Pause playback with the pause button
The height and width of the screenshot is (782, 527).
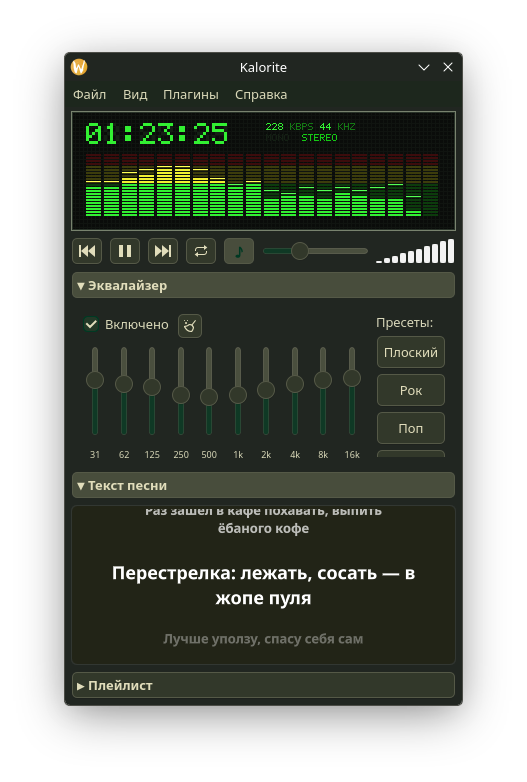point(125,251)
